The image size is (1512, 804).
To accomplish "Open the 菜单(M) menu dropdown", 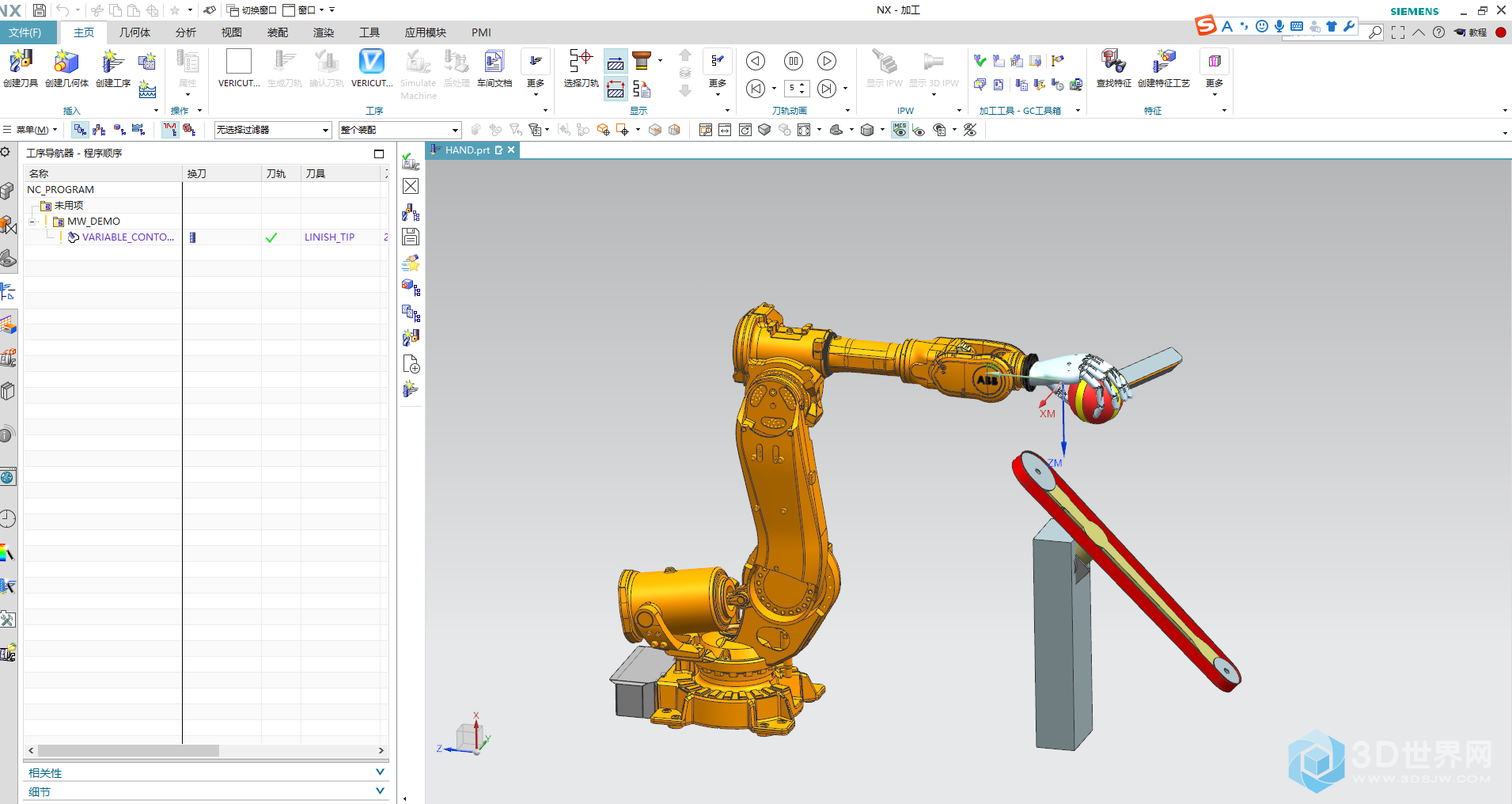I will [30, 130].
